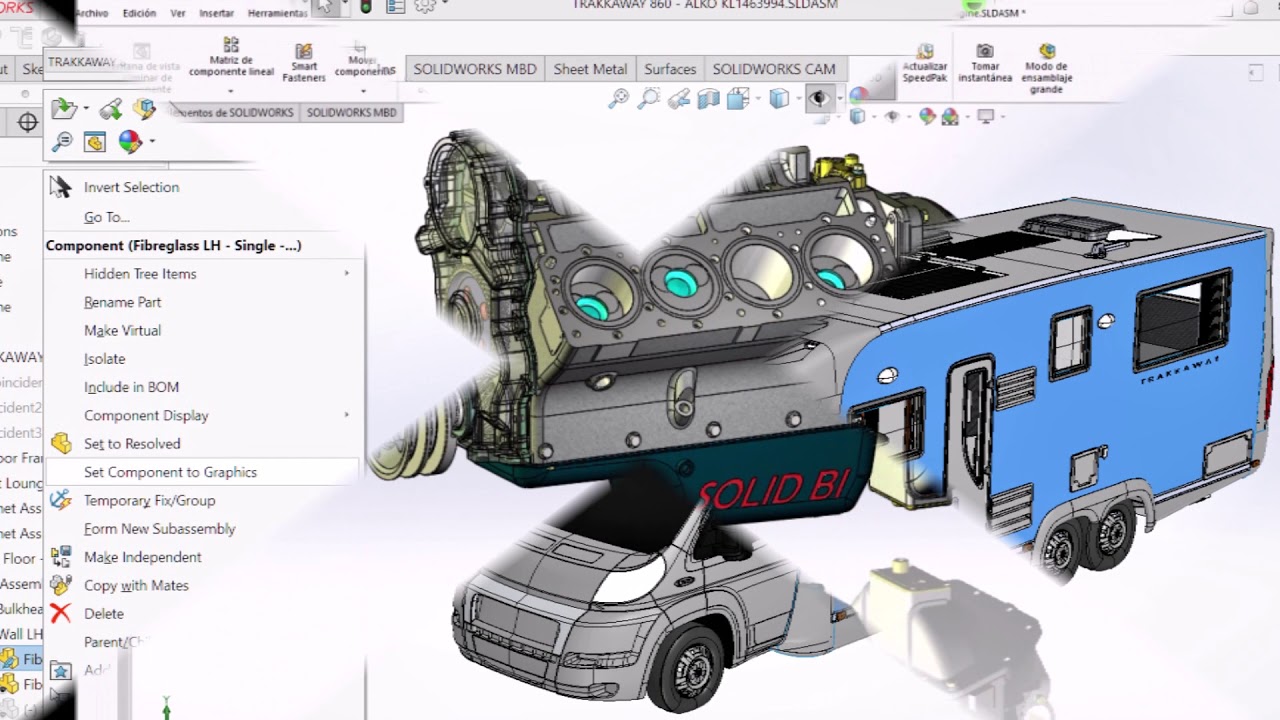1280x720 pixels.
Task: Choose Invert Selection from context menu
Action: 131,187
